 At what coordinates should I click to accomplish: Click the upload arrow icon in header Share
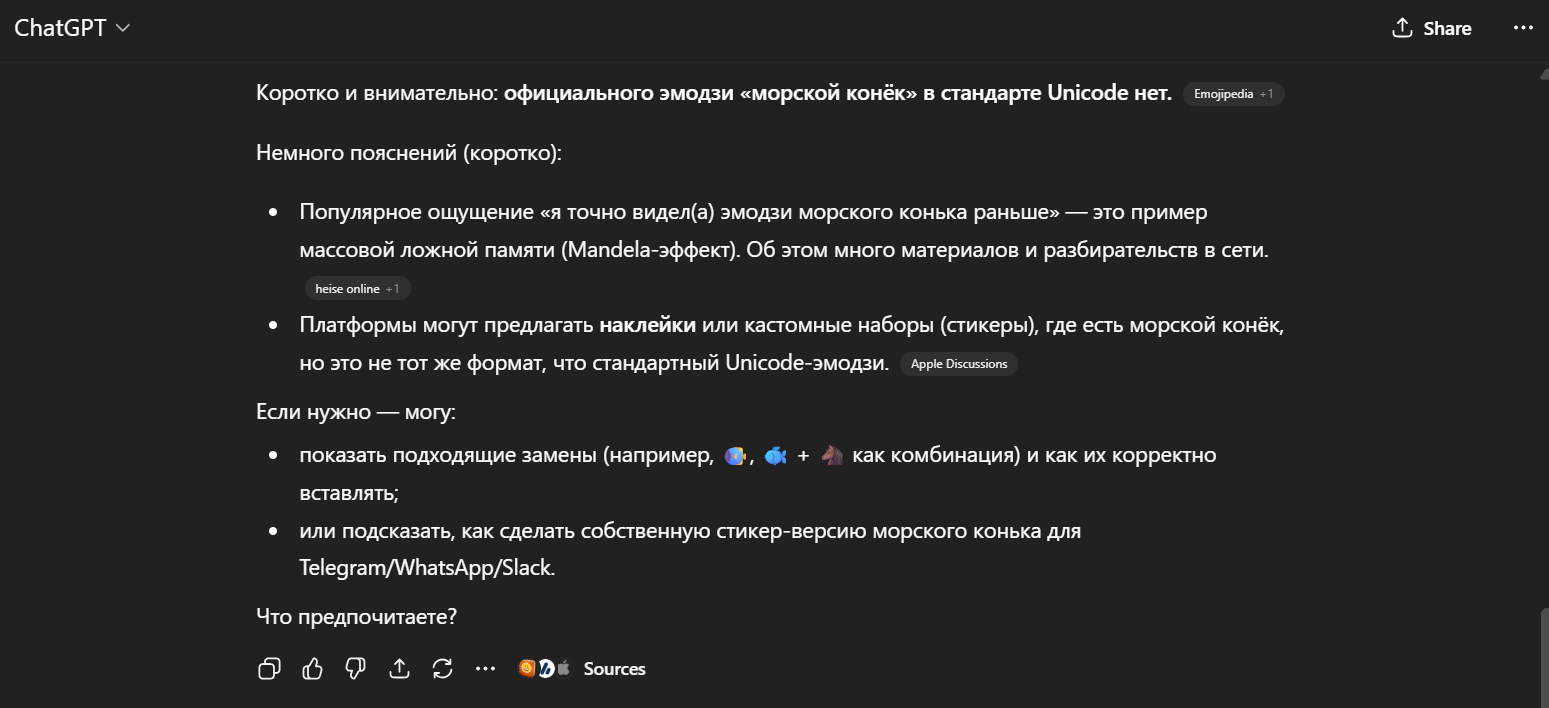[x=1402, y=28]
